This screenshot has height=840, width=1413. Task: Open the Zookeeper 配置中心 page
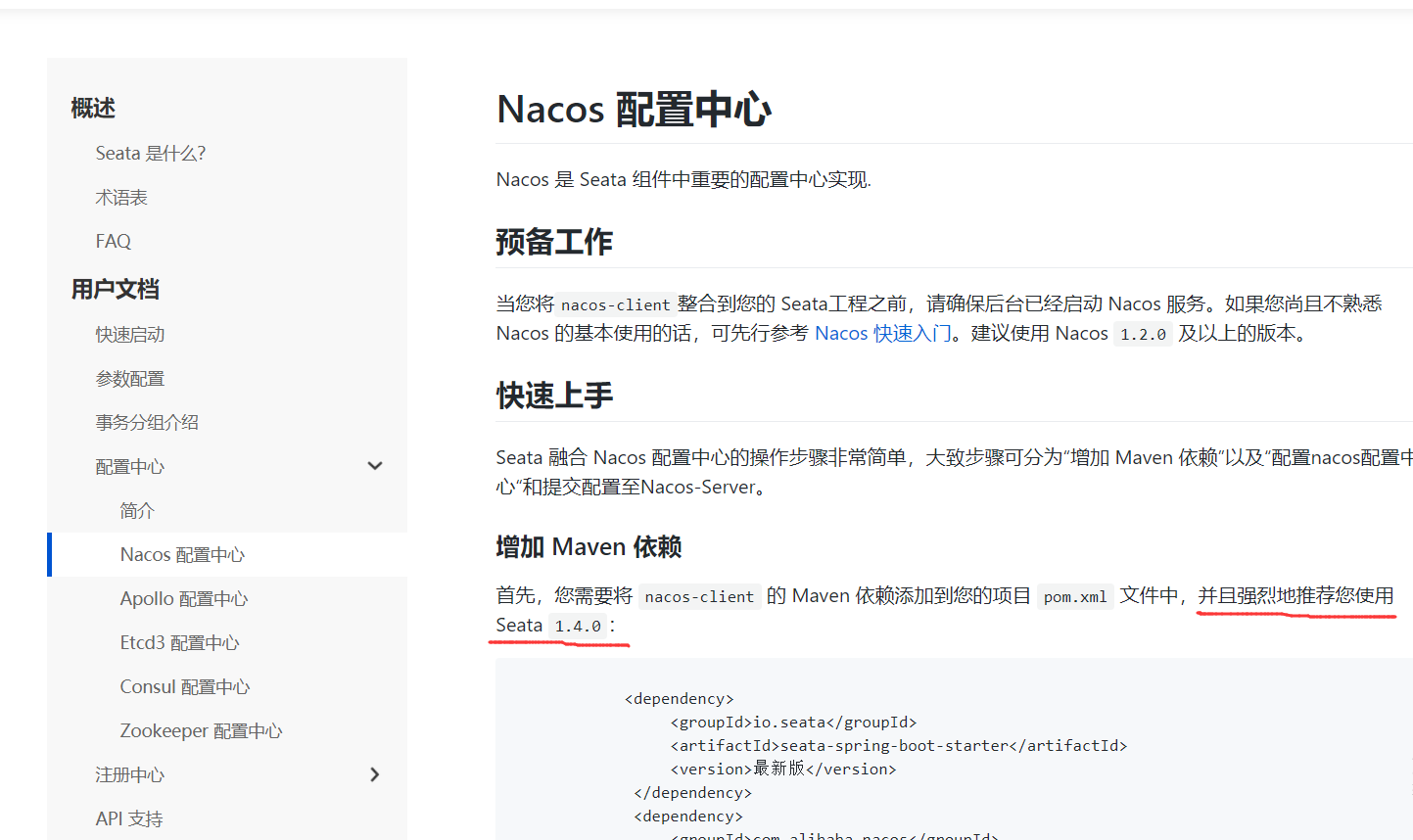pyautogui.click(x=201, y=730)
